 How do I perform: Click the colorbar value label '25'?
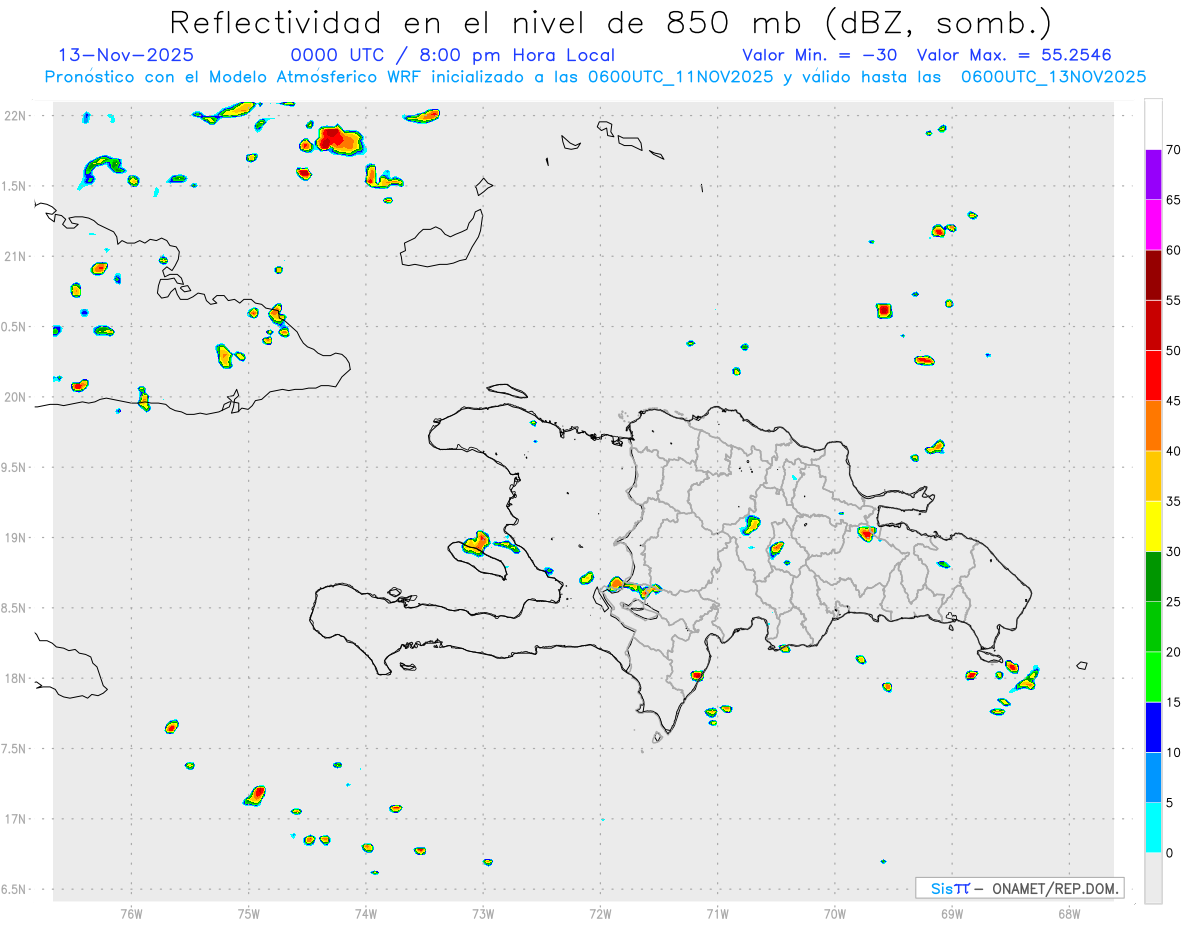click(x=1174, y=602)
